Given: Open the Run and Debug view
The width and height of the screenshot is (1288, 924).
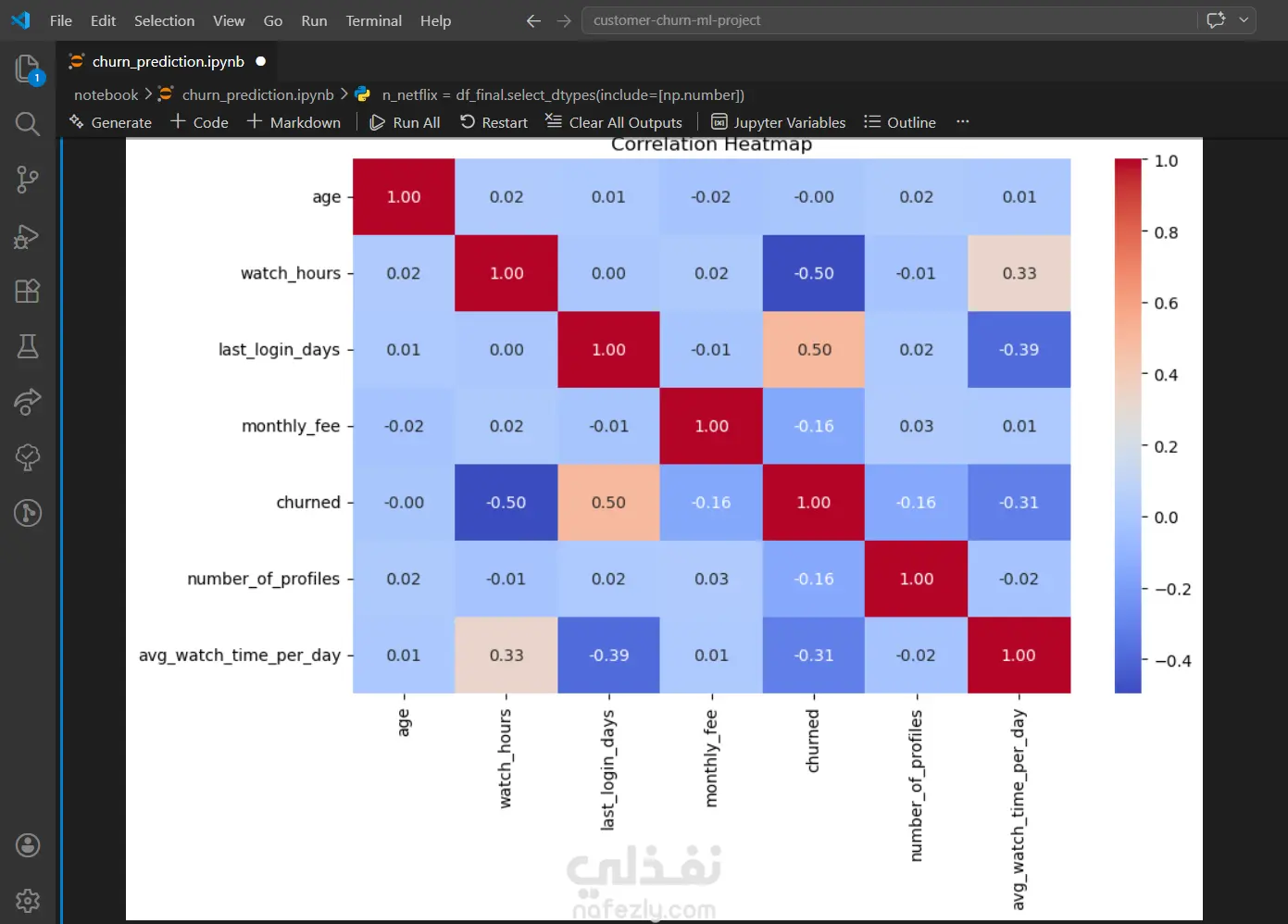Looking at the screenshot, I should [28, 235].
